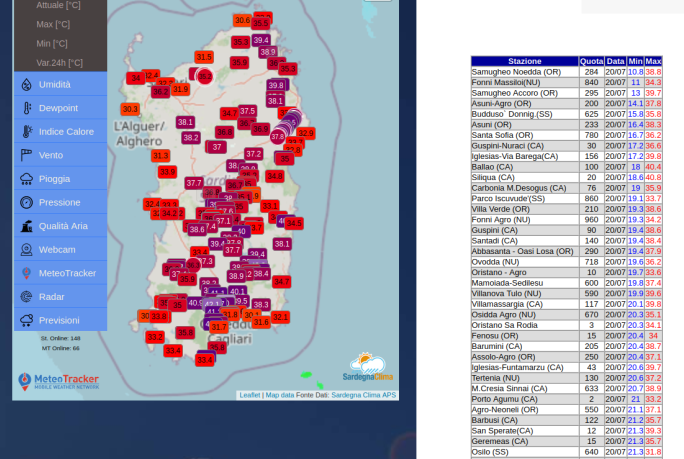Select the Porto Agumu (CA) row
The width and height of the screenshot is (684, 459).
click(567, 399)
